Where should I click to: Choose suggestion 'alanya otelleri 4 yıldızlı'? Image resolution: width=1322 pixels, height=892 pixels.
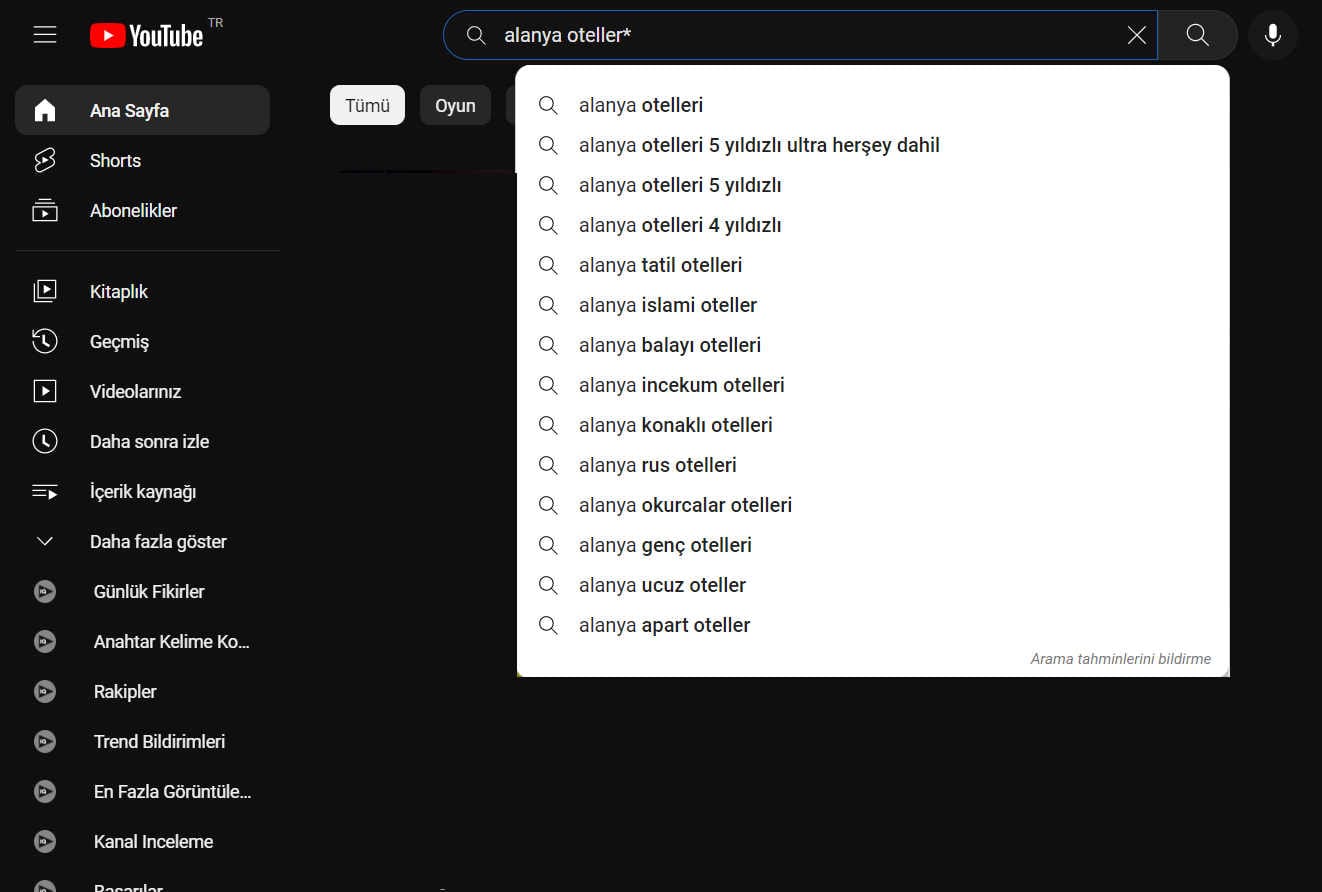click(x=872, y=225)
